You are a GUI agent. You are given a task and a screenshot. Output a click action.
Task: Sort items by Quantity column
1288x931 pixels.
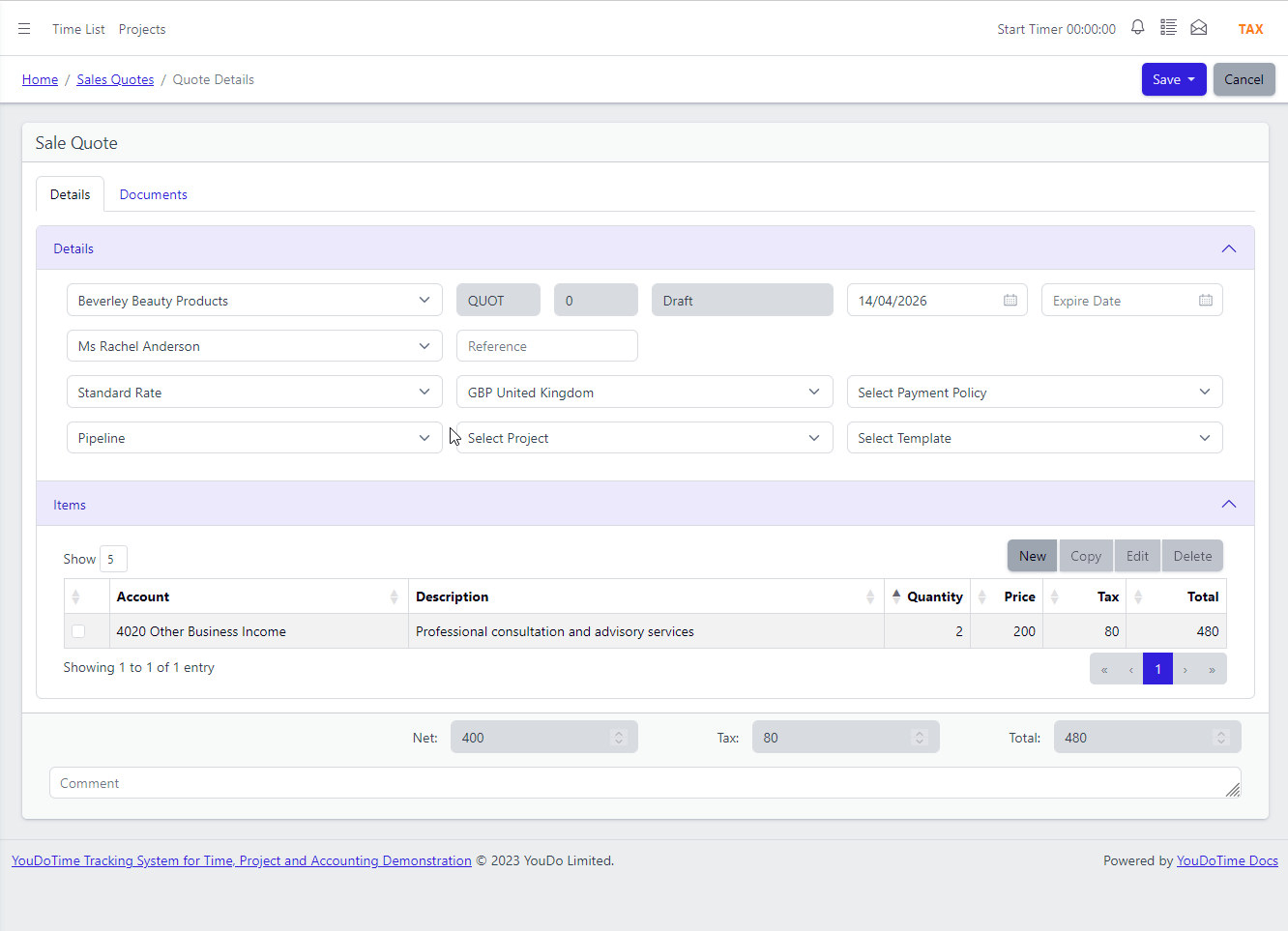pyautogui.click(x=927, y=596)
